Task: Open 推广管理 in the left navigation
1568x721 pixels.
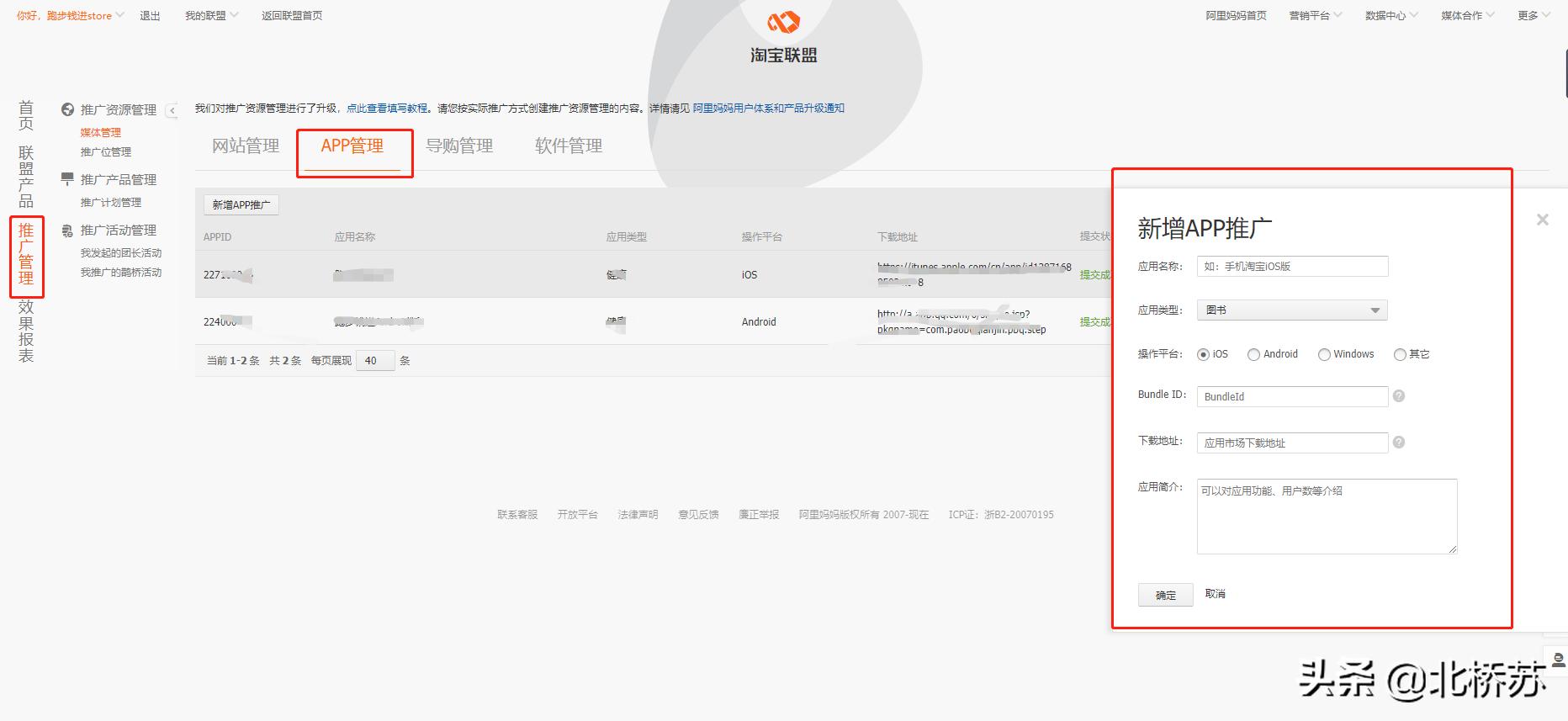Action: tap(26, 254)
